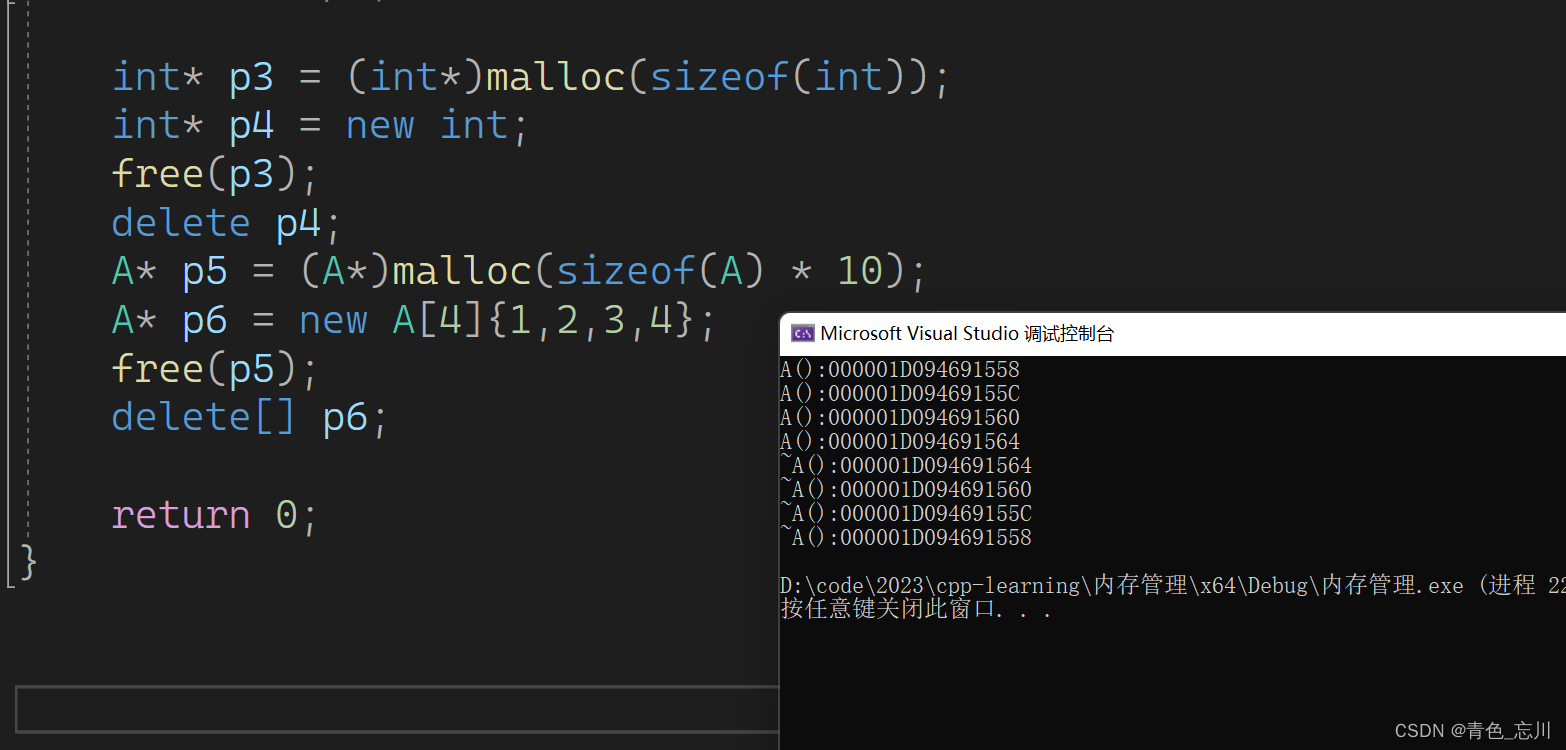Click the exe path line in the console

pos(1173,586)
